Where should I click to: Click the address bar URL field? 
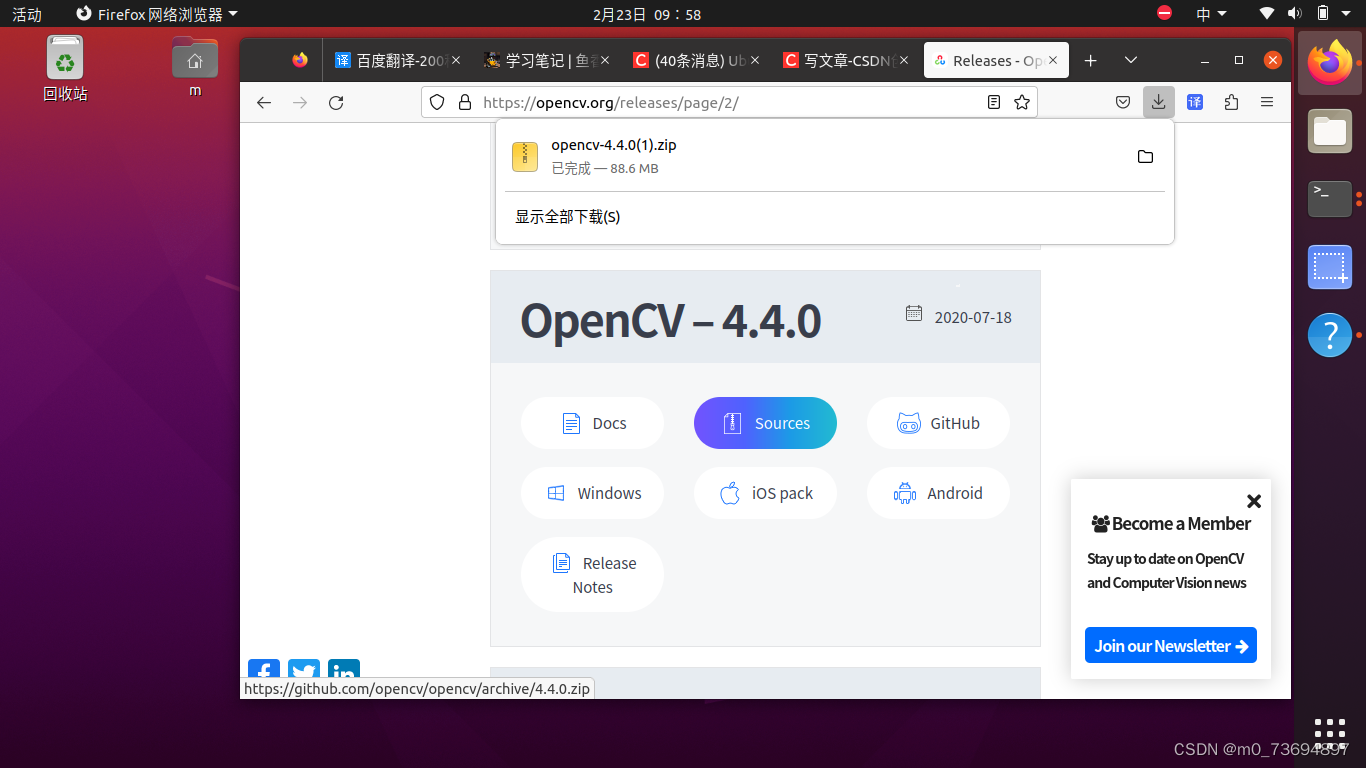(728, 102)
